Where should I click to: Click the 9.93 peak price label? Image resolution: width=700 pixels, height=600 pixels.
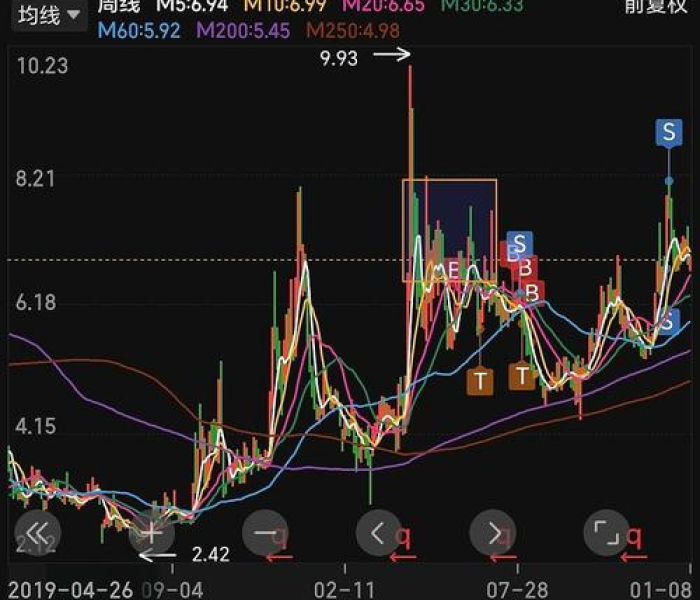tap(339, 58)
